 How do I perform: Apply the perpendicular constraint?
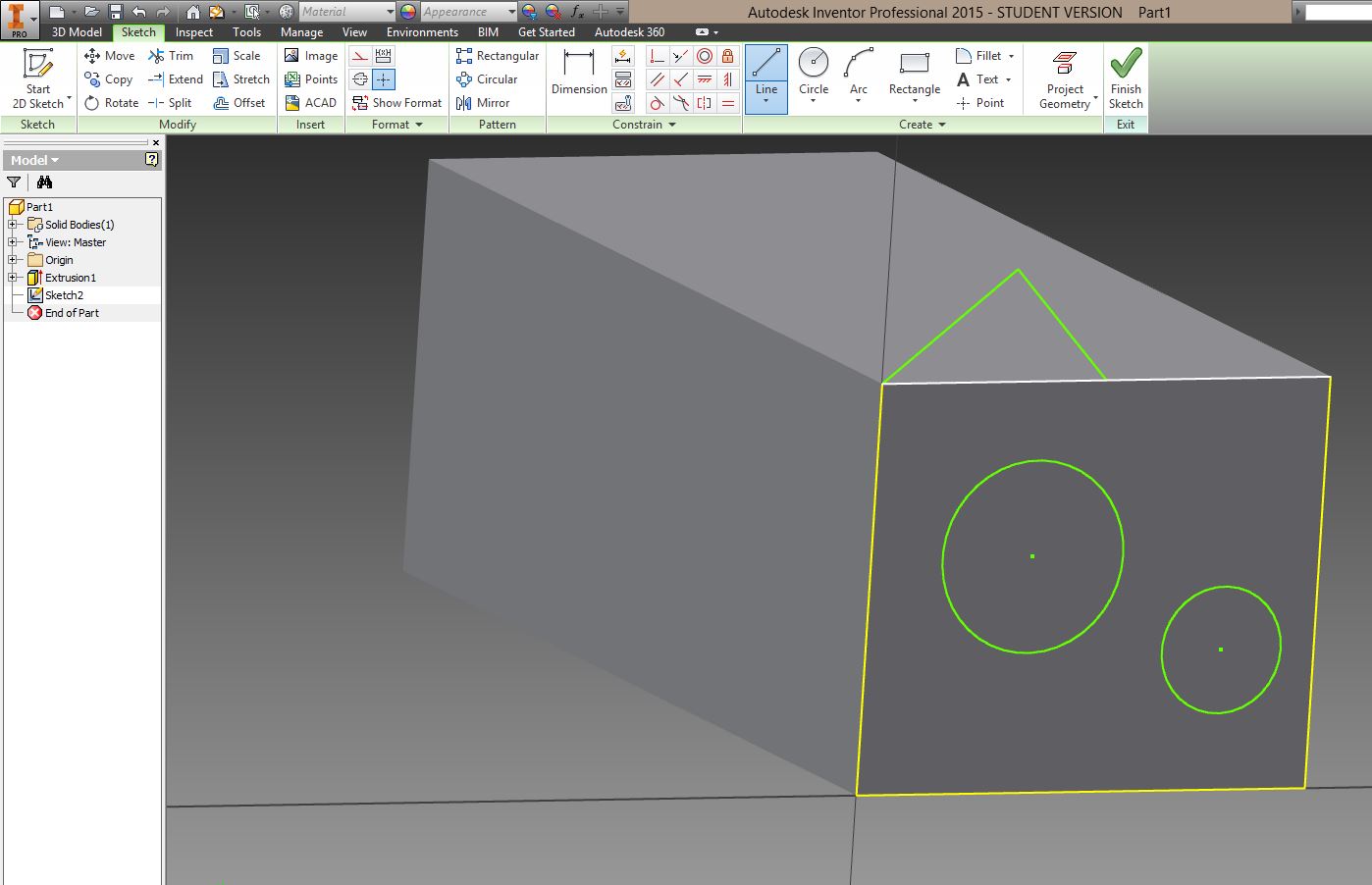(680, 79)
